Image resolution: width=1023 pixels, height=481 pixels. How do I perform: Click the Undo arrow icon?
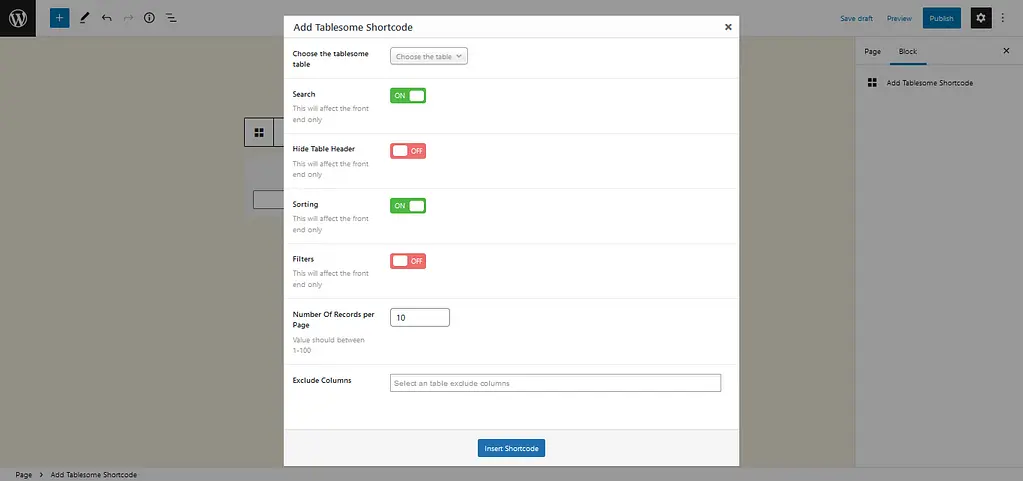(x=107, y=18)
